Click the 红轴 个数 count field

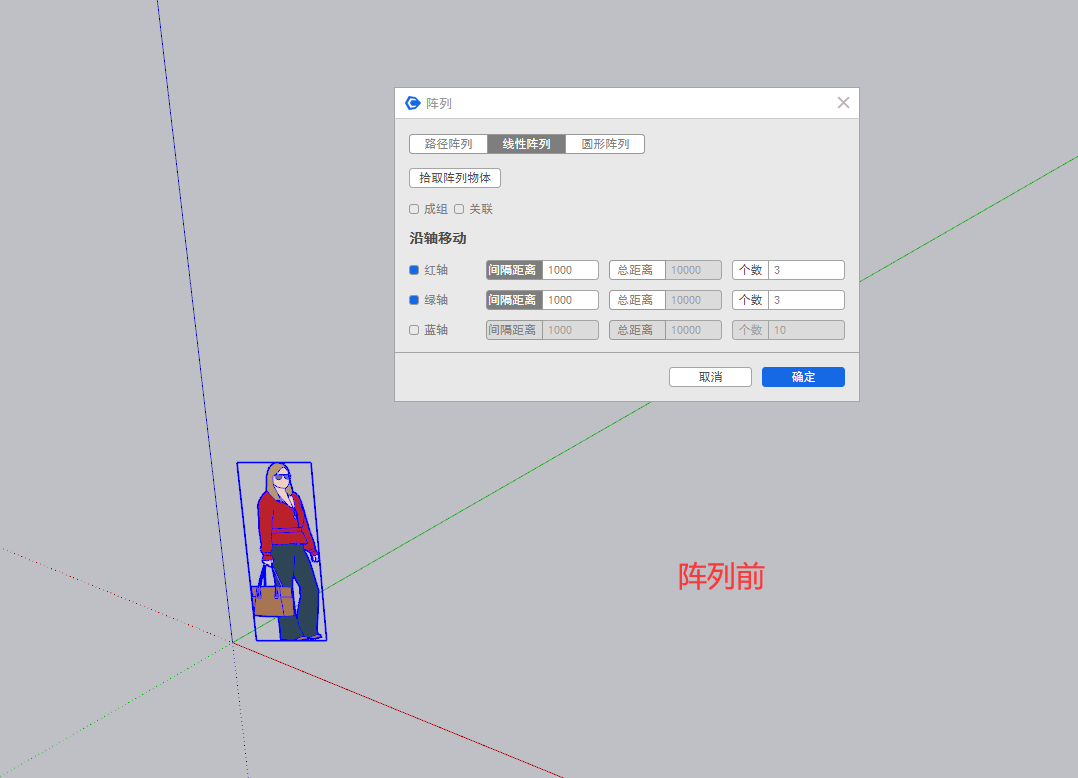806,270
